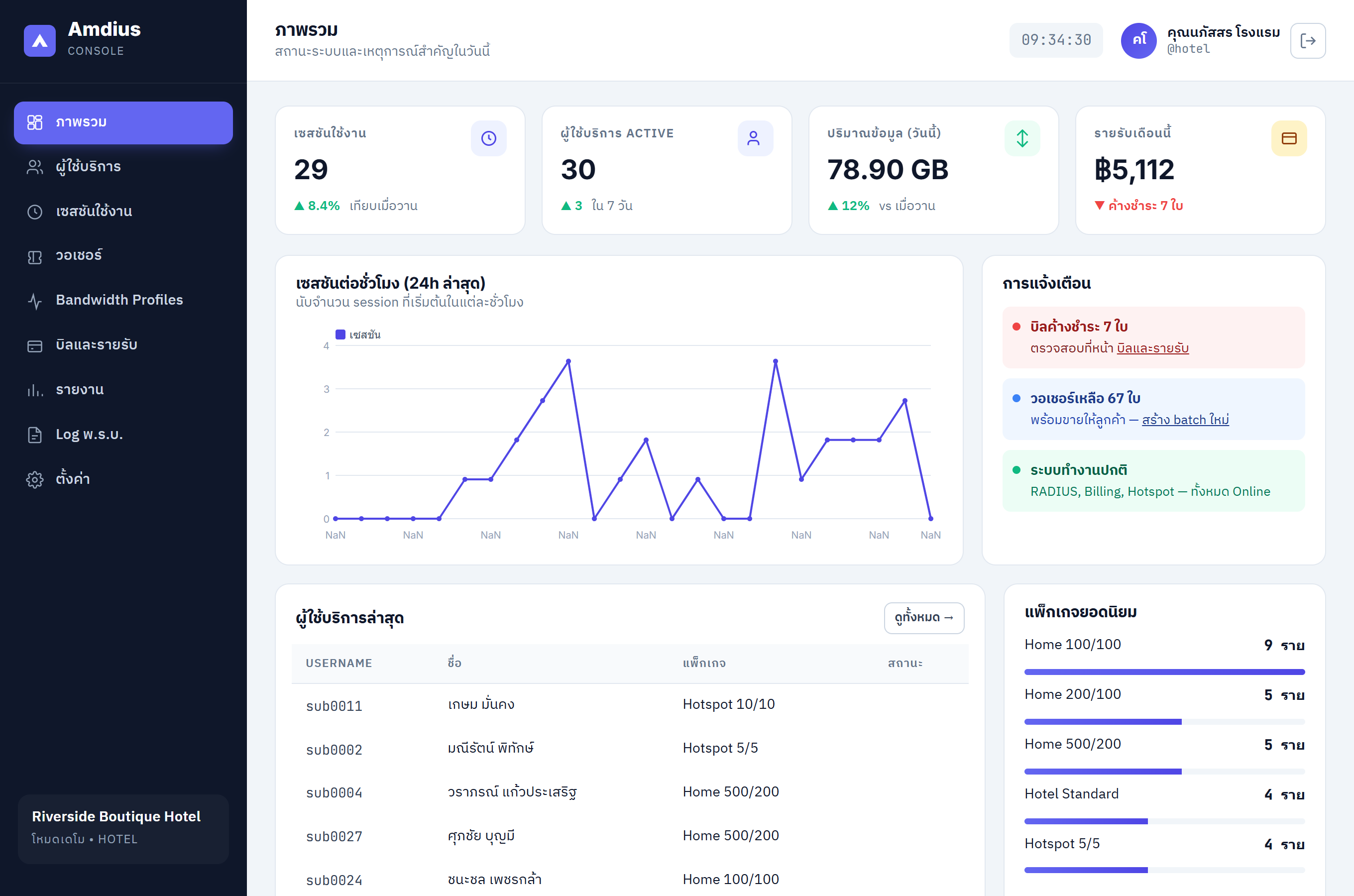Open the เซสชันใช้งาน sidebar item
Viewport: 1354px width, 896px height.
click(123, 212)
